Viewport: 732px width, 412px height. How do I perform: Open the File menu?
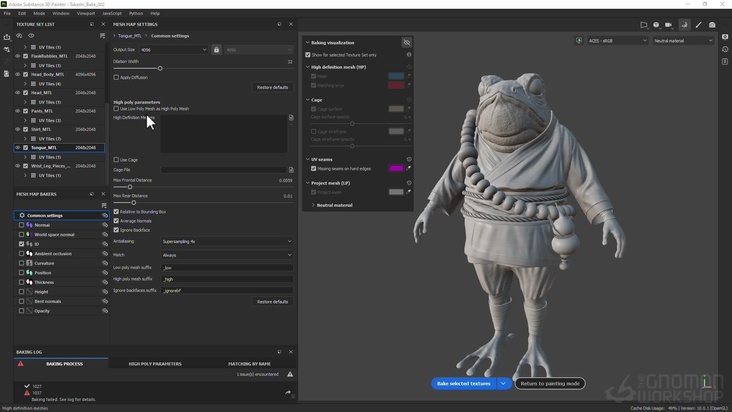[x=7, y=14]
